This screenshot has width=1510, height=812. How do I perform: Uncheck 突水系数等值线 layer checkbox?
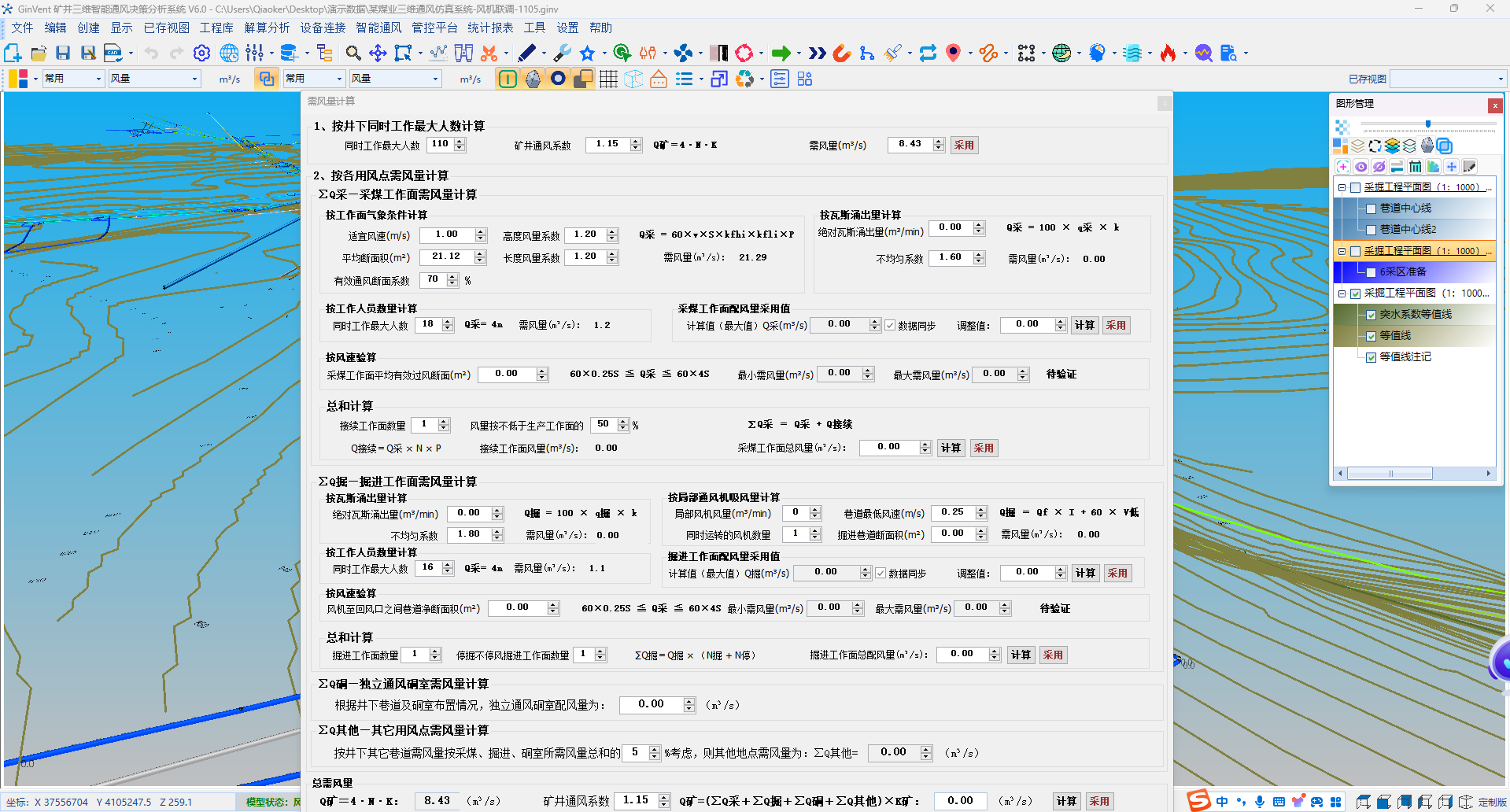(x=1372, y=315)
